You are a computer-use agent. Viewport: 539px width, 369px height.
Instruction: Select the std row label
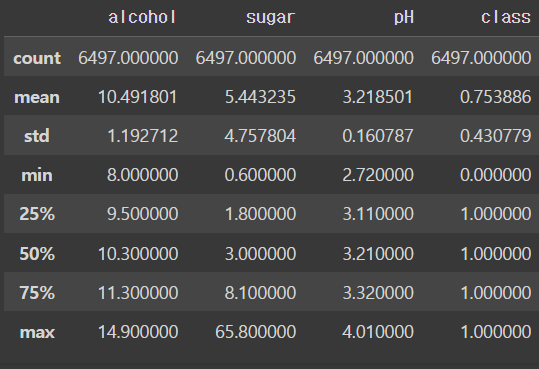[x=37, y=136]
